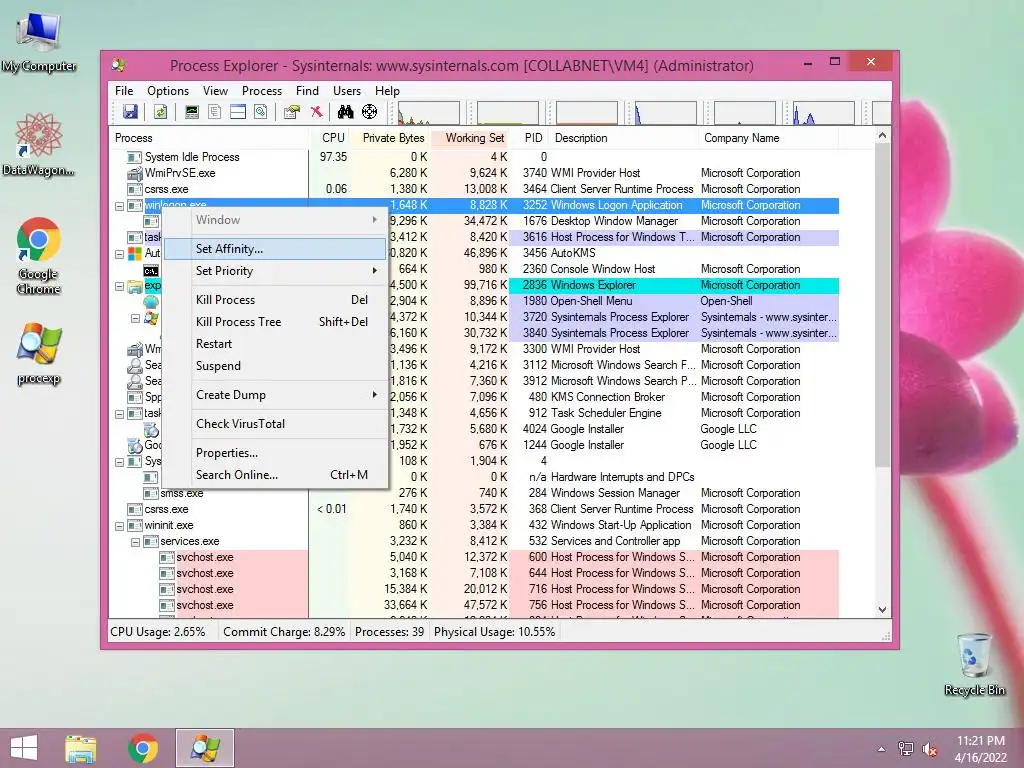Viewport: 1024px width, 768px height.
Task: Sort by the PID column header
Action: point(530,138)
